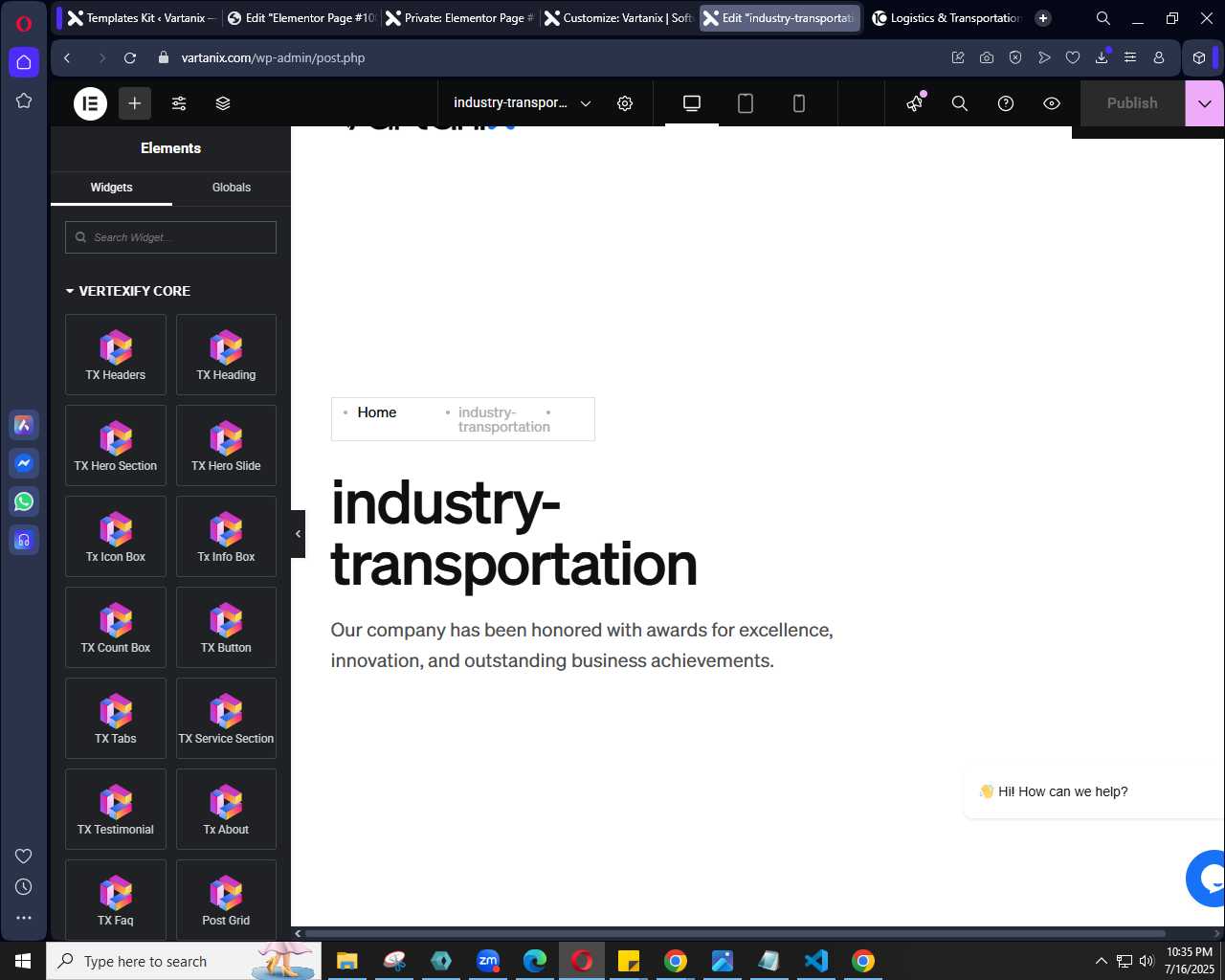
Task: Collapse the Elements panel with arrow handle
Action: coord(298,534)
